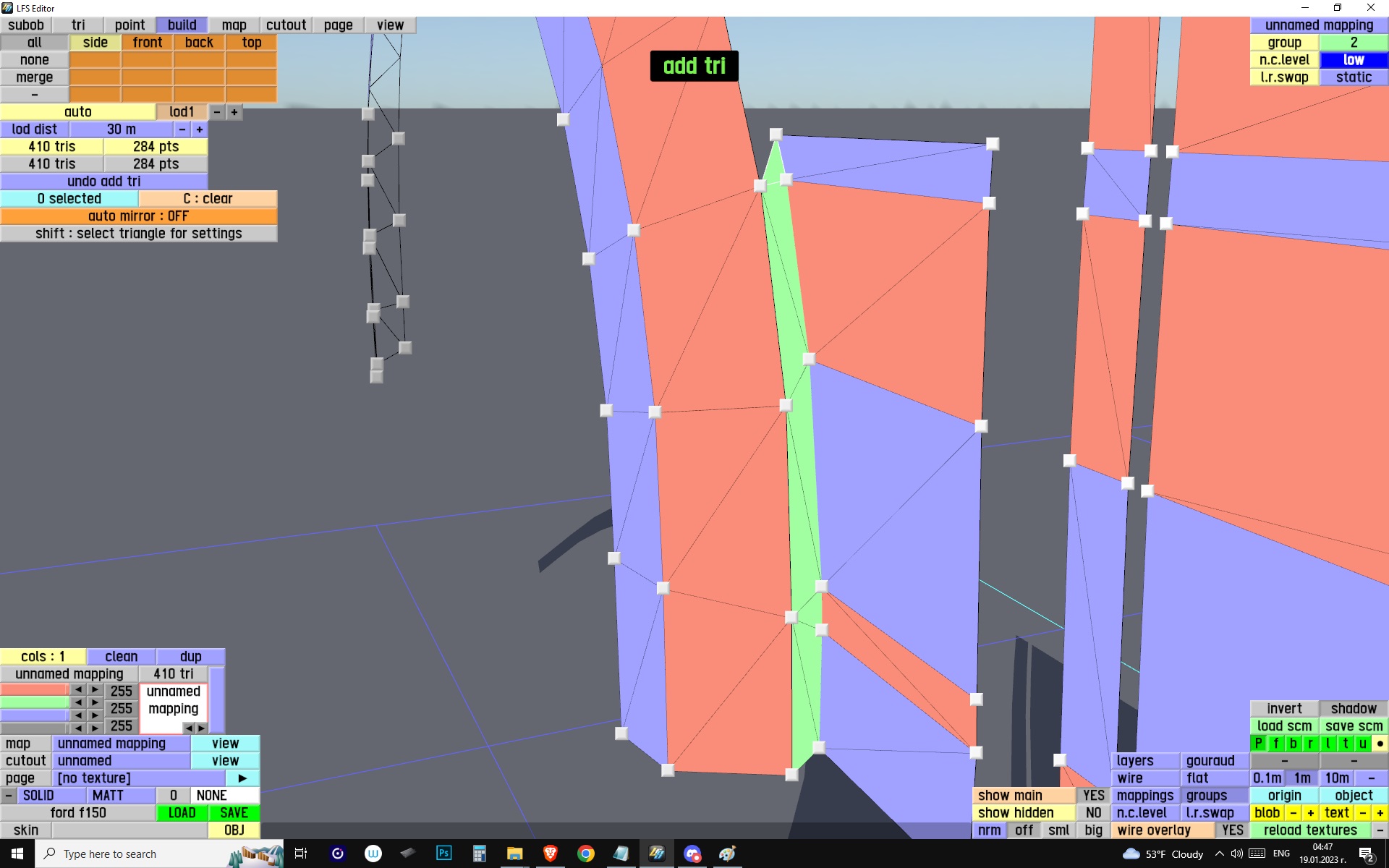Toggle wire overlay YES value
The height and width of the screenshot is (868, 1389).
tap(1232, 830)
